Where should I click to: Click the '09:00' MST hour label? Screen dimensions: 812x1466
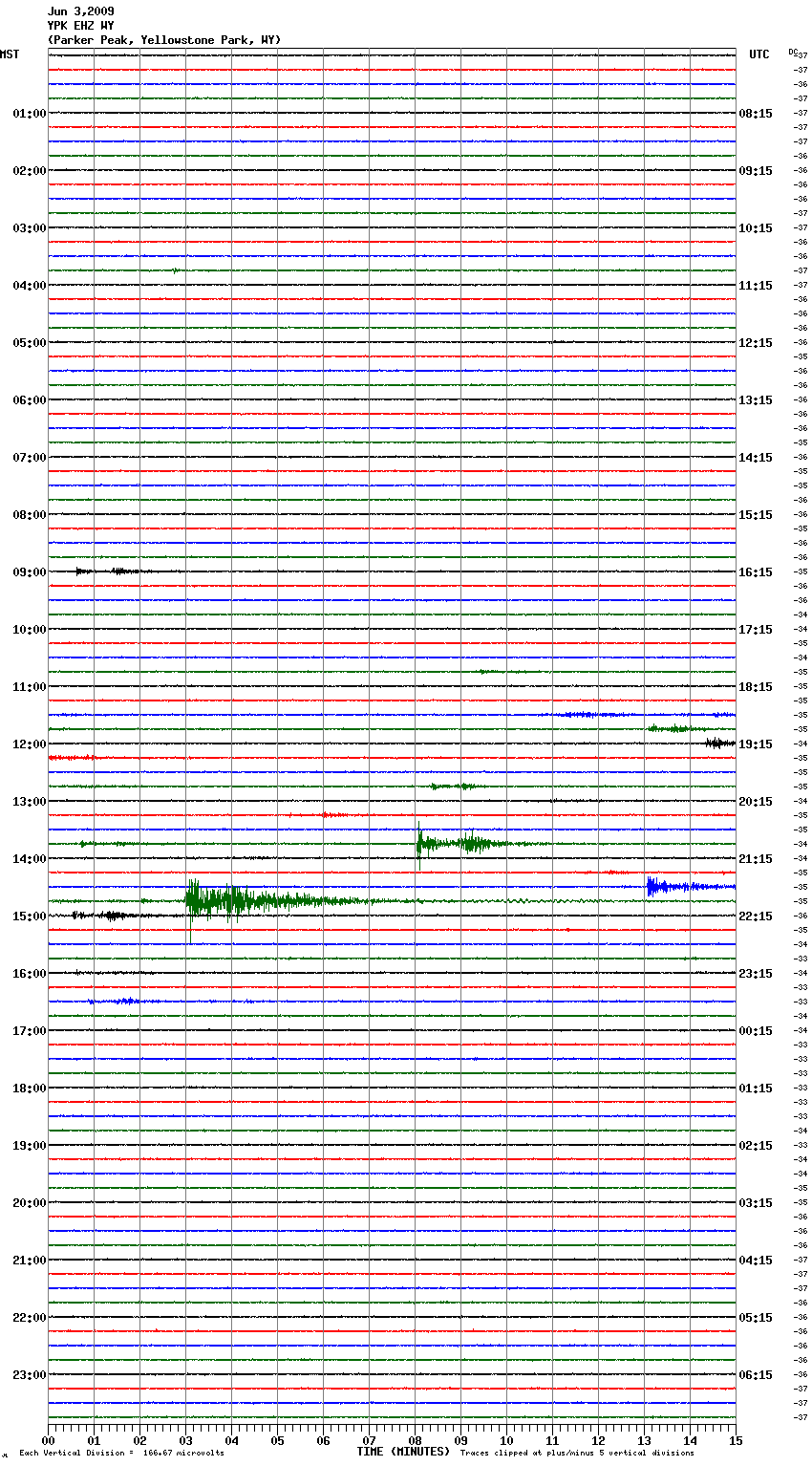pos(30,572)
